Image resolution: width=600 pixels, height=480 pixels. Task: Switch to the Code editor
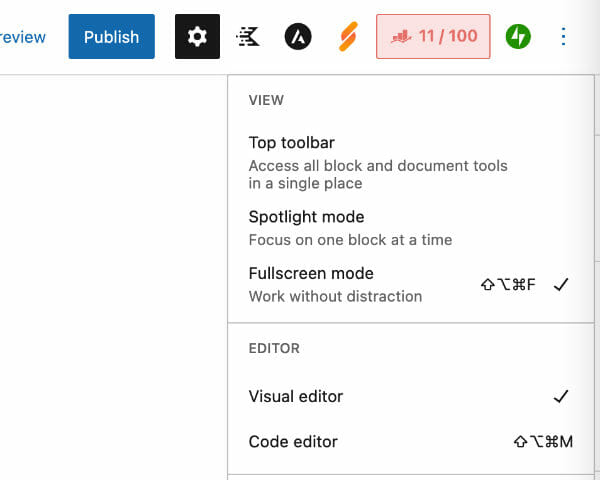click(293, 441)
